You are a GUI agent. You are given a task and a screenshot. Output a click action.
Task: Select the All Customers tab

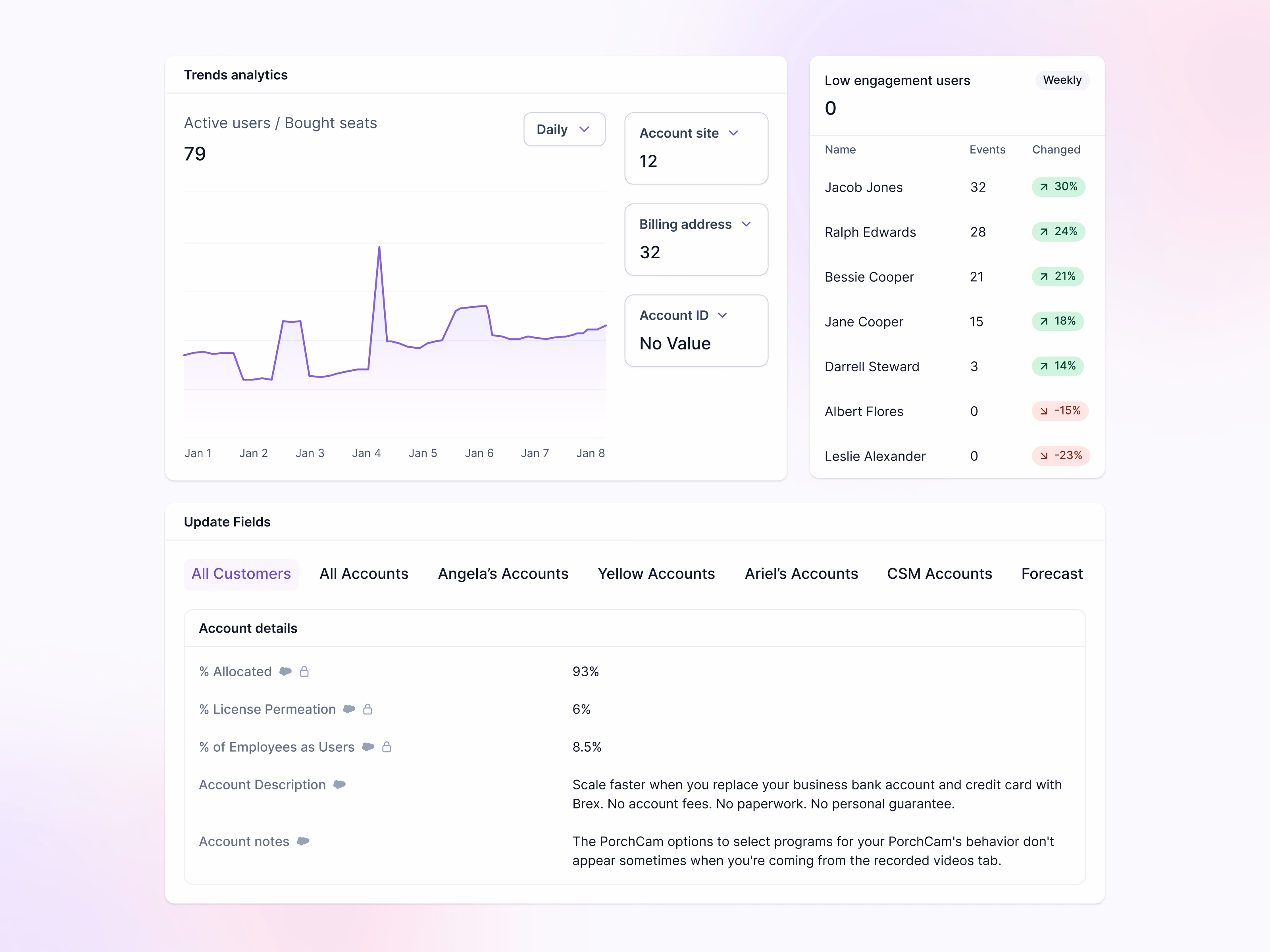(241, 574)
